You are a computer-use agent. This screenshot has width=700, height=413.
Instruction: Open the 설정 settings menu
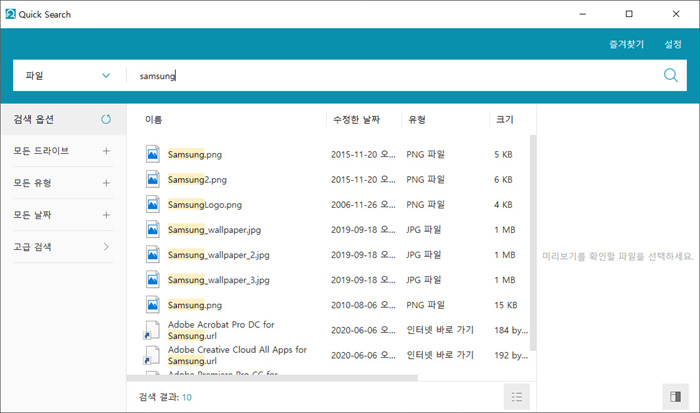pos(672,44)
